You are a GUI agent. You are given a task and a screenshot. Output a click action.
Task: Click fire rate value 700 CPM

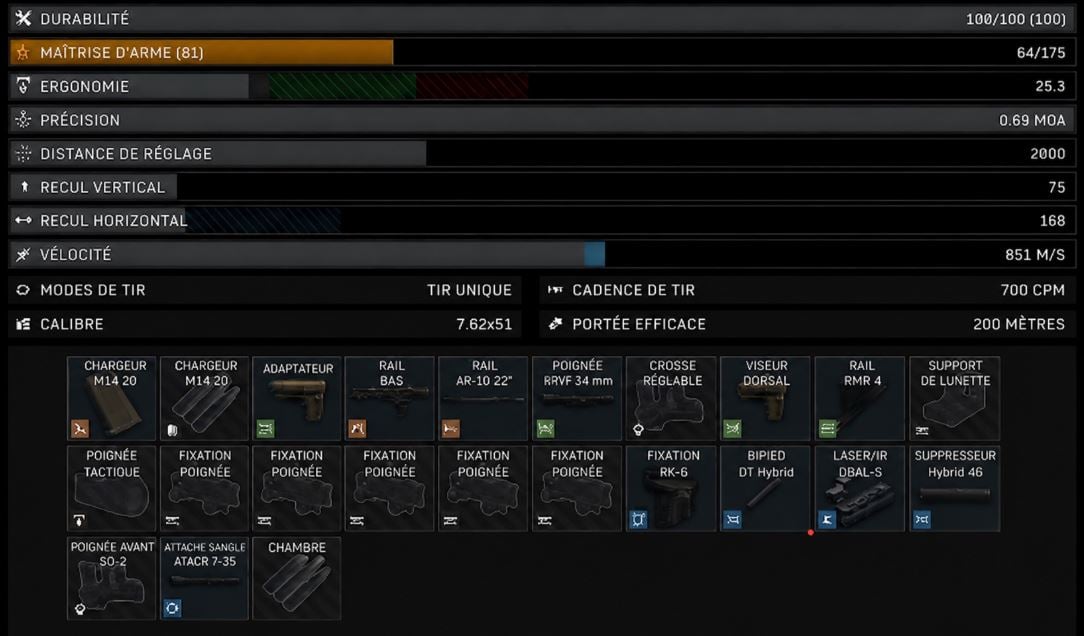click(1032, 290)
